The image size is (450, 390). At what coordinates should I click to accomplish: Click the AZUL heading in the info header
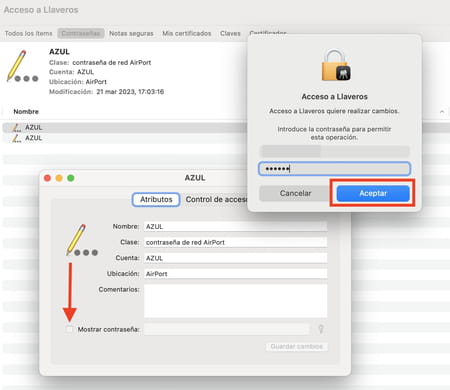tap(59, 52)
